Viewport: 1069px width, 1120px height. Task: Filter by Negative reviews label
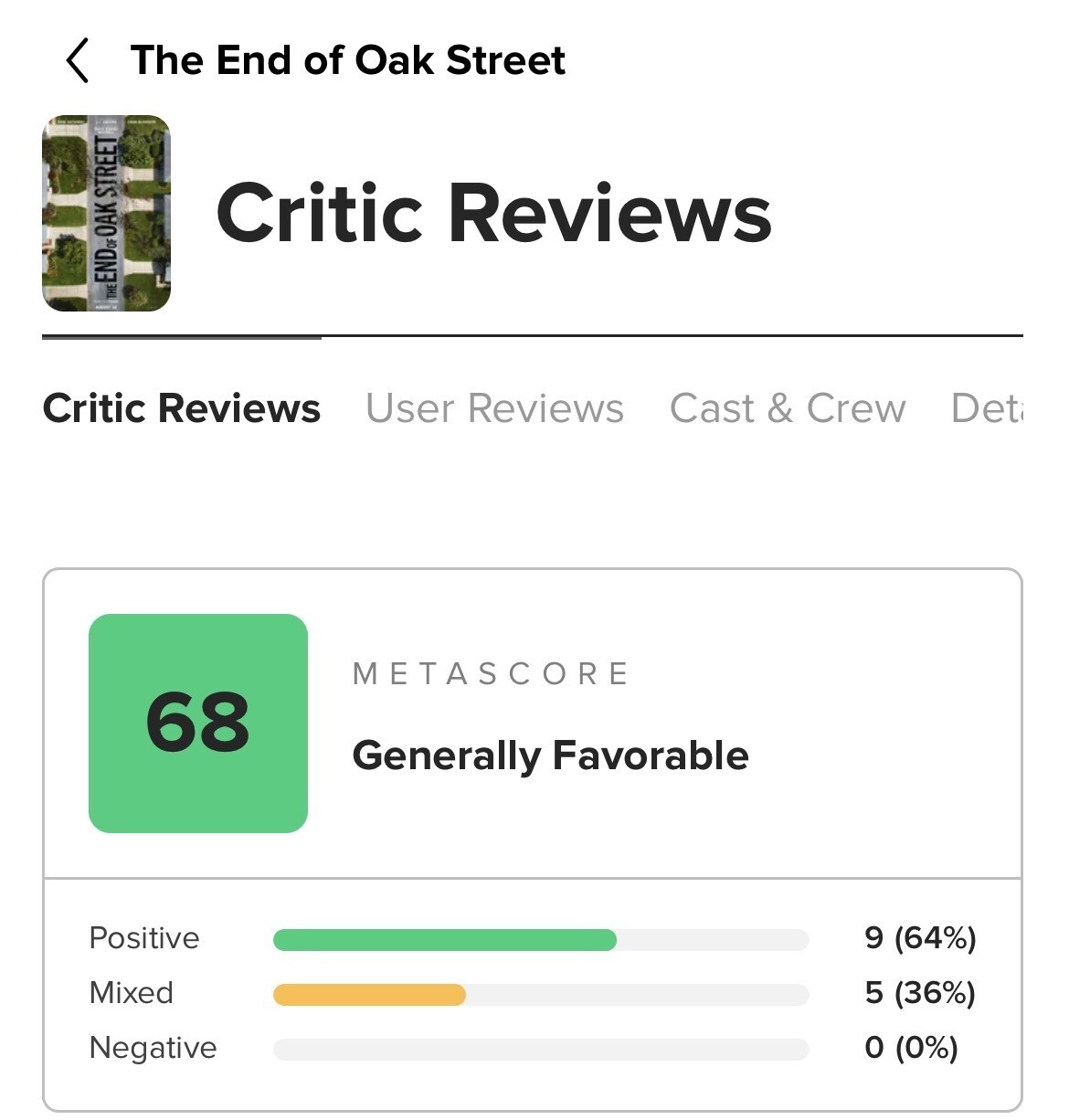(x=153, y=1048)
